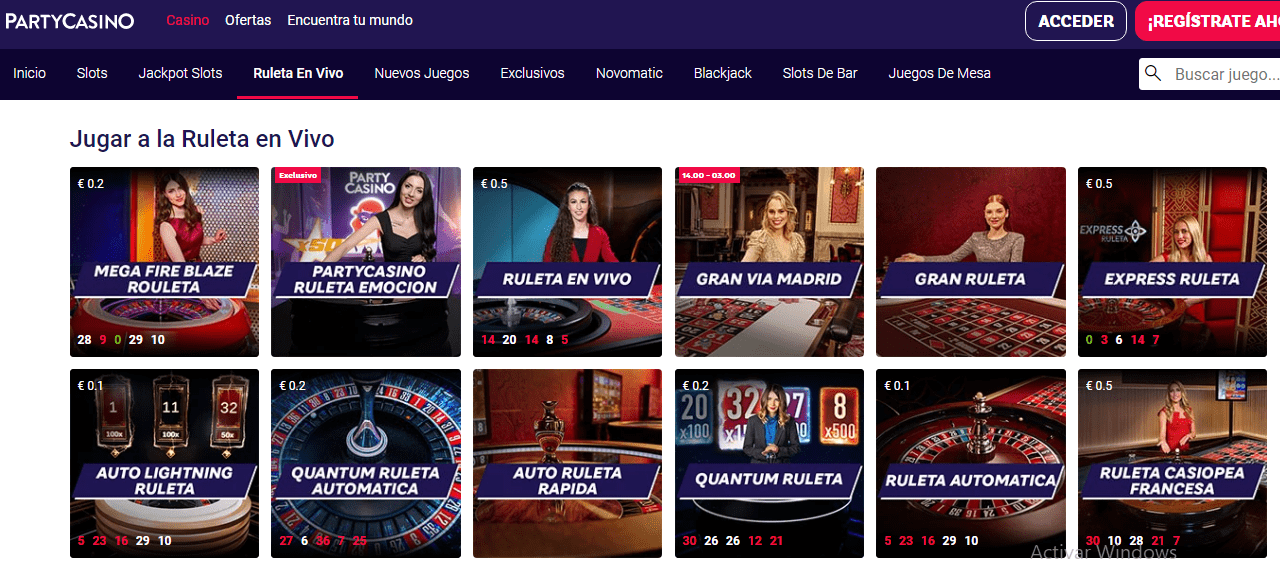Click the Exclusivo badge on Ruleta Emocion
The height and width of the screenshot is (566, 1280).
click(x=298, y=175)
